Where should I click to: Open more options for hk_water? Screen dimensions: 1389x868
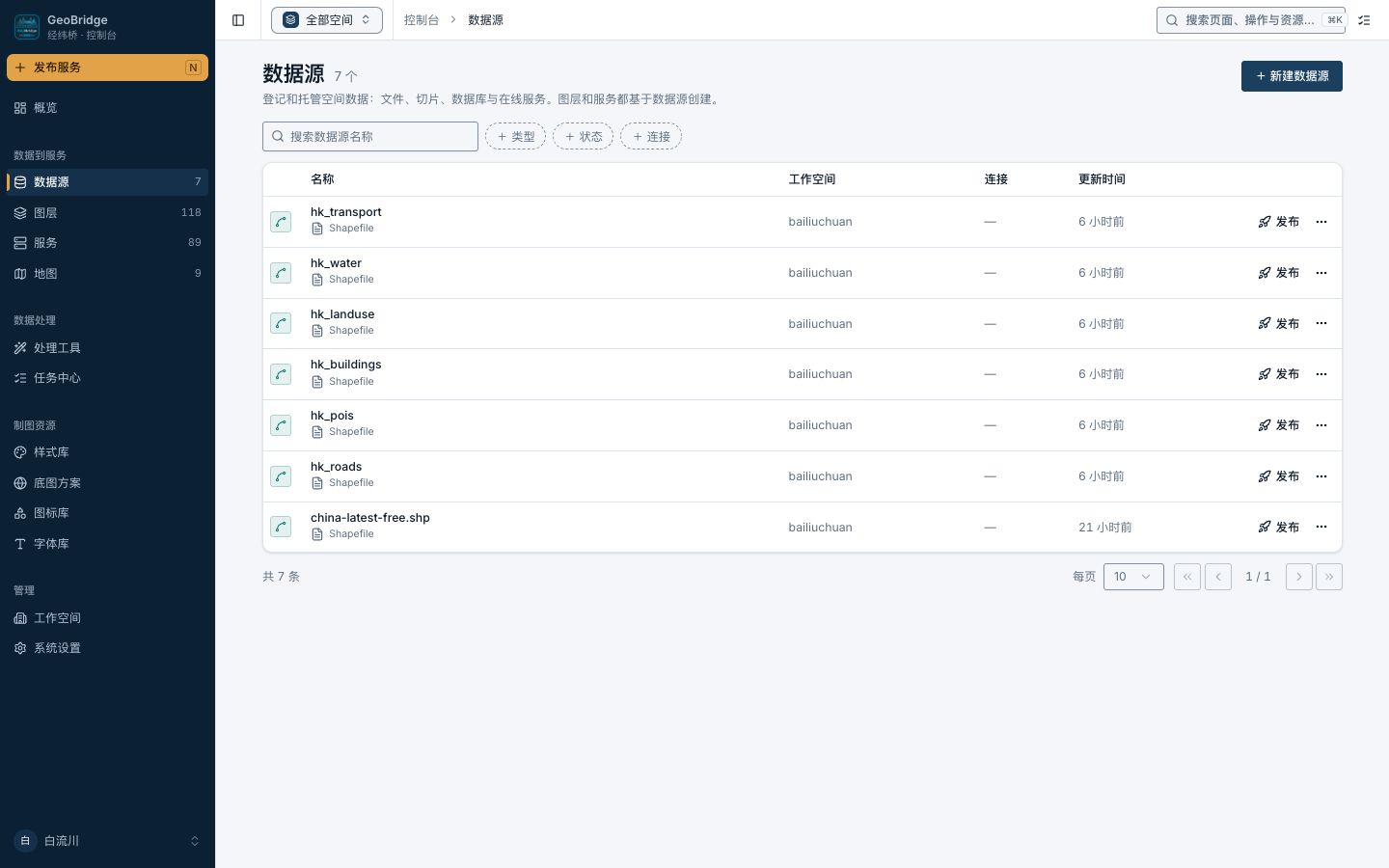[1321, 273]
